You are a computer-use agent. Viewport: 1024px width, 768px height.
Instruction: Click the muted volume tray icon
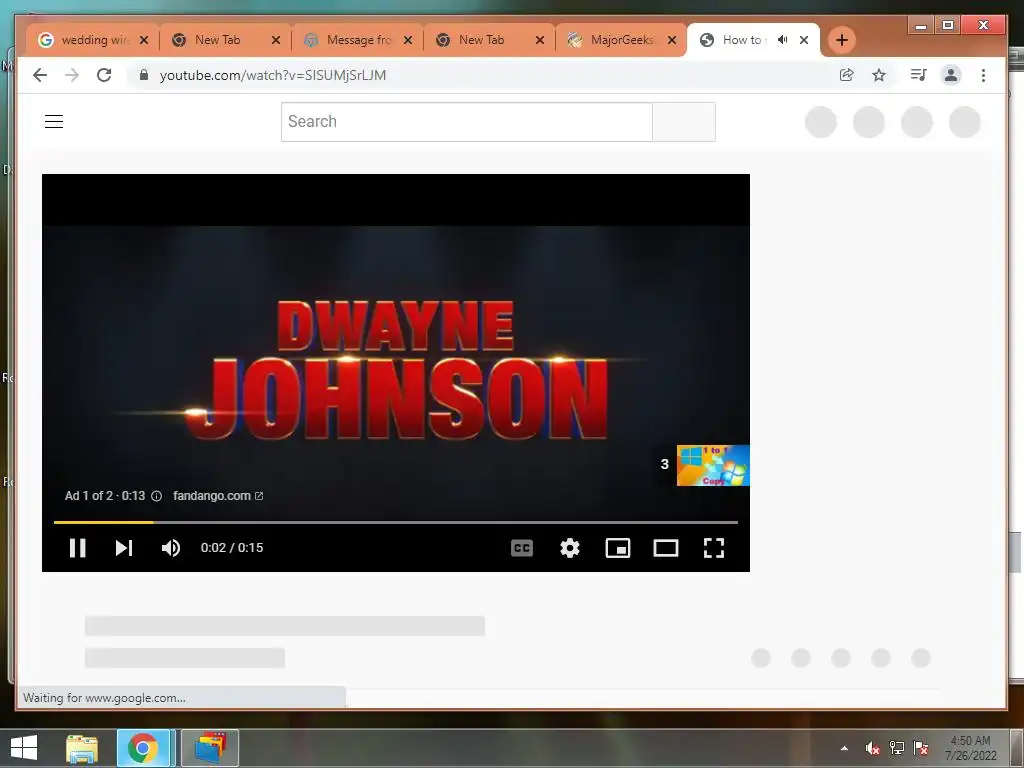pos(872,748)
